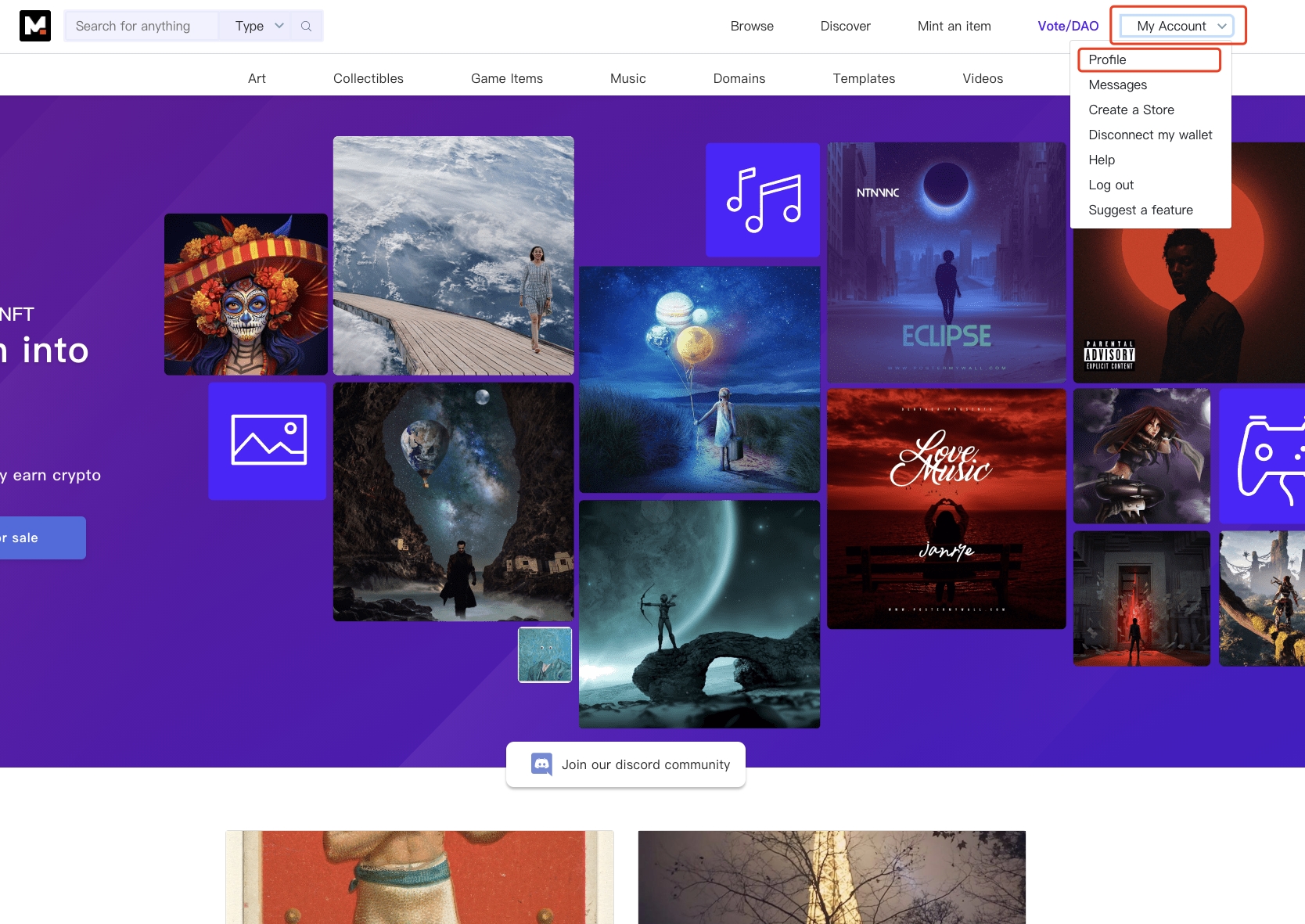This screenshot has height=924, width=1305.
Task: Open the Vote/DAO link
Action: coord(1068,26)
